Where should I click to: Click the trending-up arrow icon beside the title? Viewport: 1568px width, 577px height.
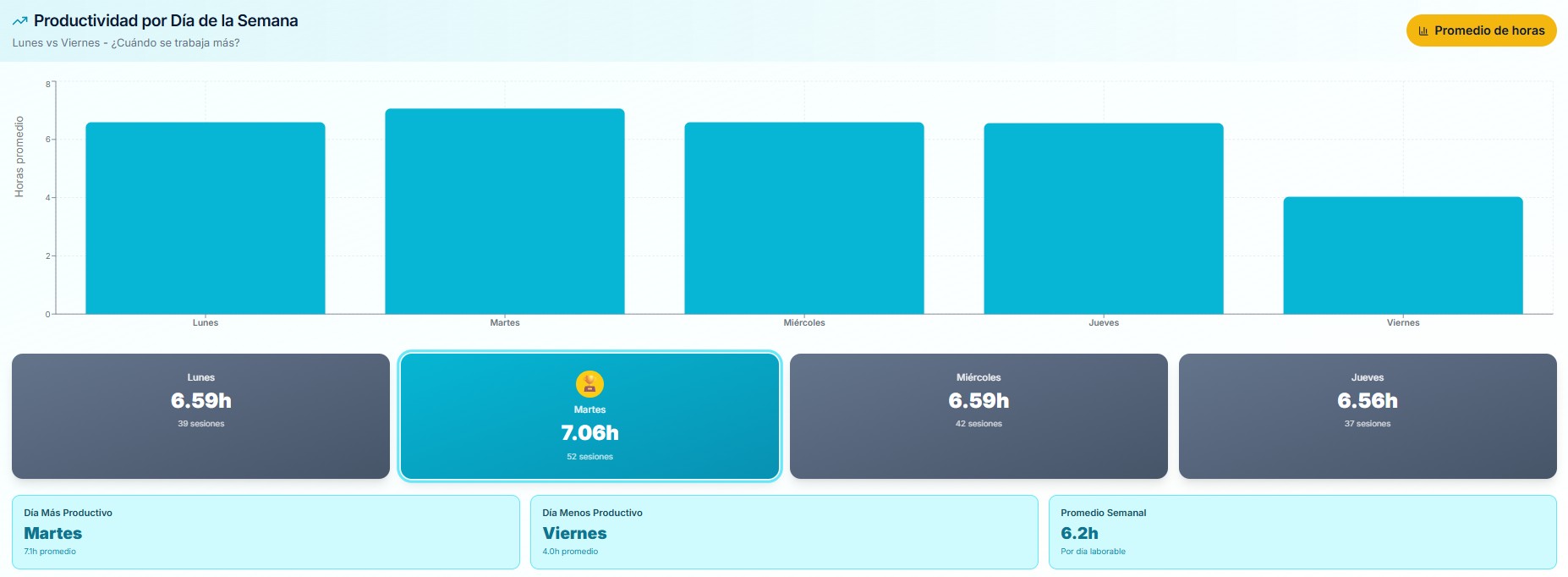19,21
